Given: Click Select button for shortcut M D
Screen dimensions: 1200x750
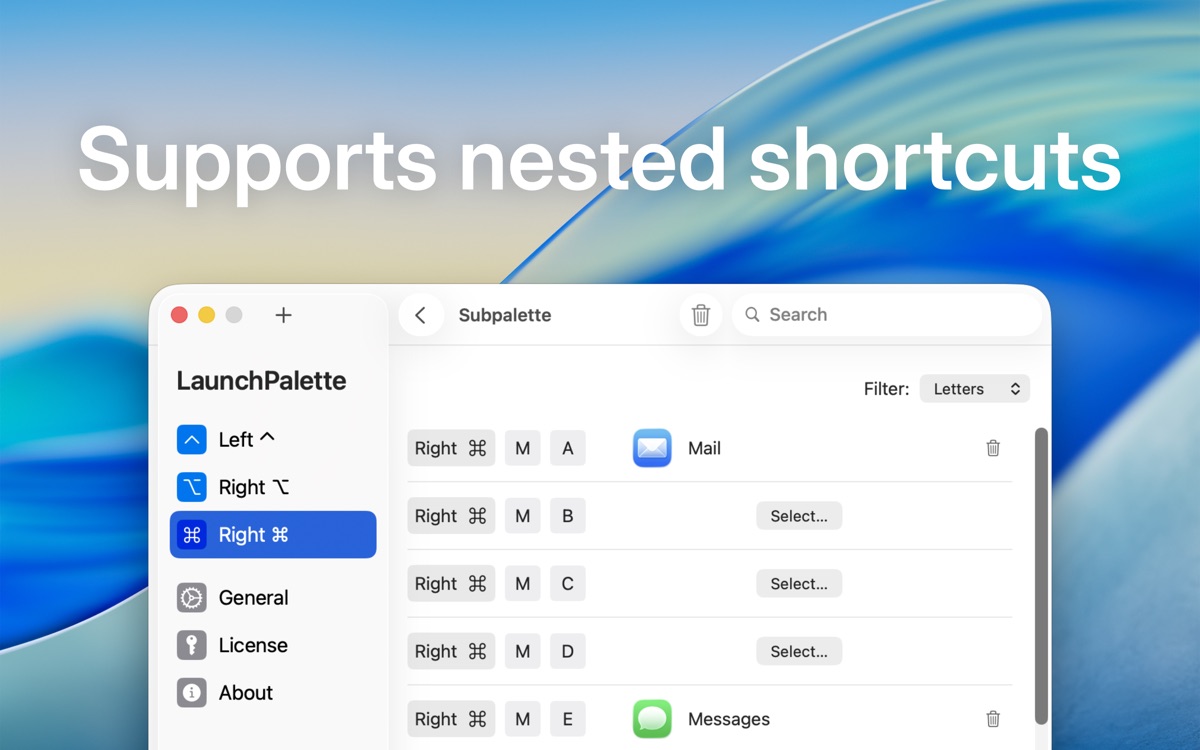Looking at the screenshot, I should pyautogui.click(x=799, y=651).
